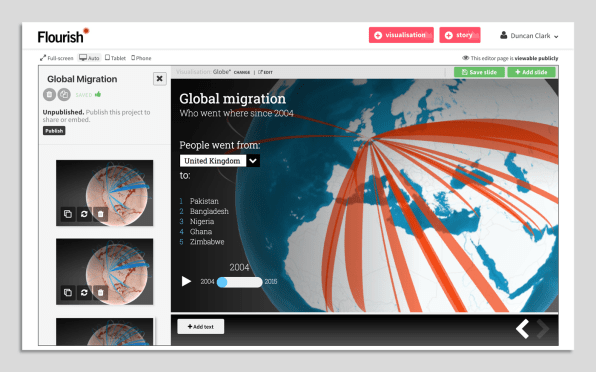
Task: Click the green Save slide button
Action: 479,72
